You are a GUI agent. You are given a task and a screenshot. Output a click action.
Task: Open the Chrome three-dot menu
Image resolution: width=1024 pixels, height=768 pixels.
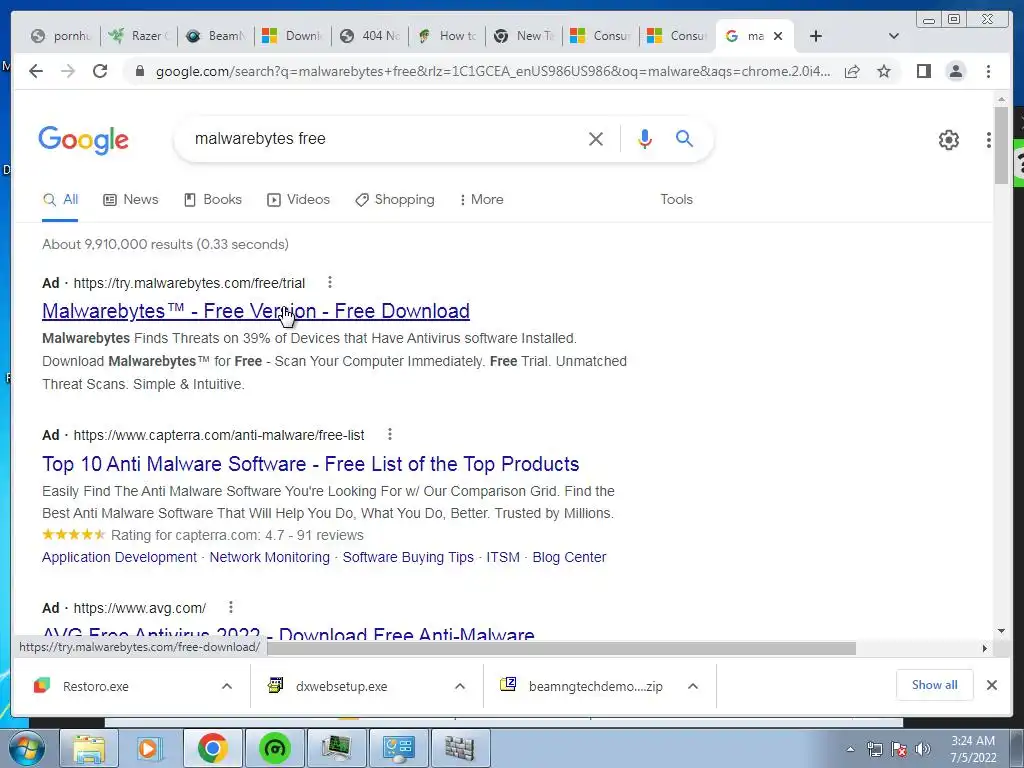(x=988, y=71)
